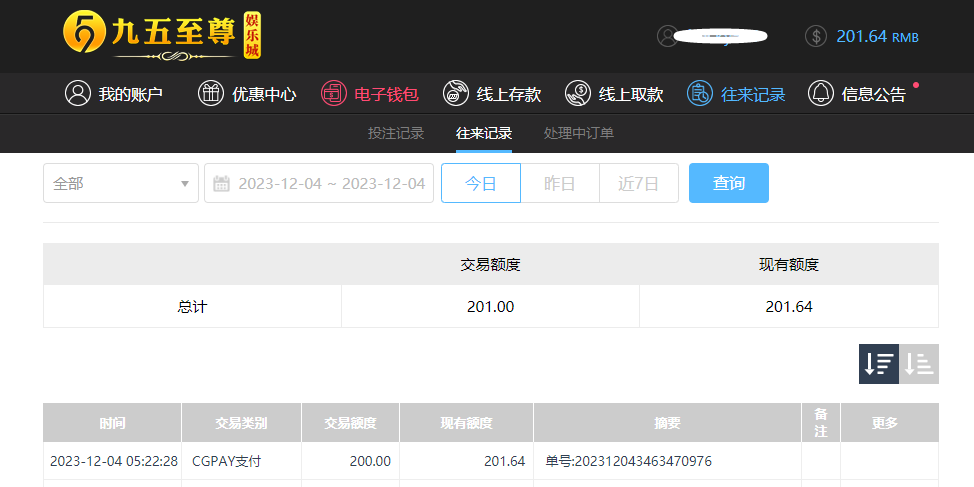The width and height of the screenshot is (974, 487).
Task: Select the 往来记录 sub-tab
Action: pos(484,133)
